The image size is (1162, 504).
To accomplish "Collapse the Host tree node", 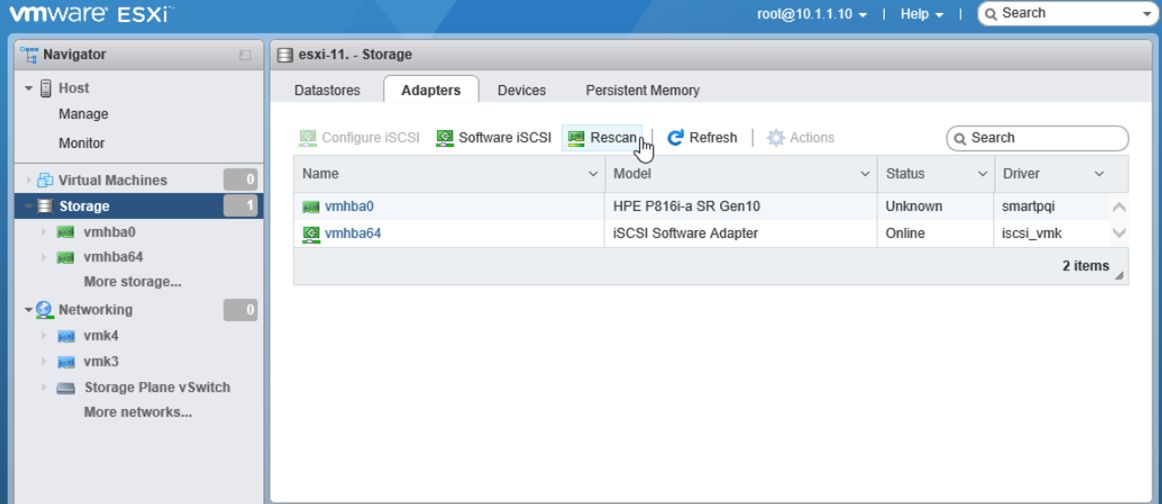I will [29, 89].
